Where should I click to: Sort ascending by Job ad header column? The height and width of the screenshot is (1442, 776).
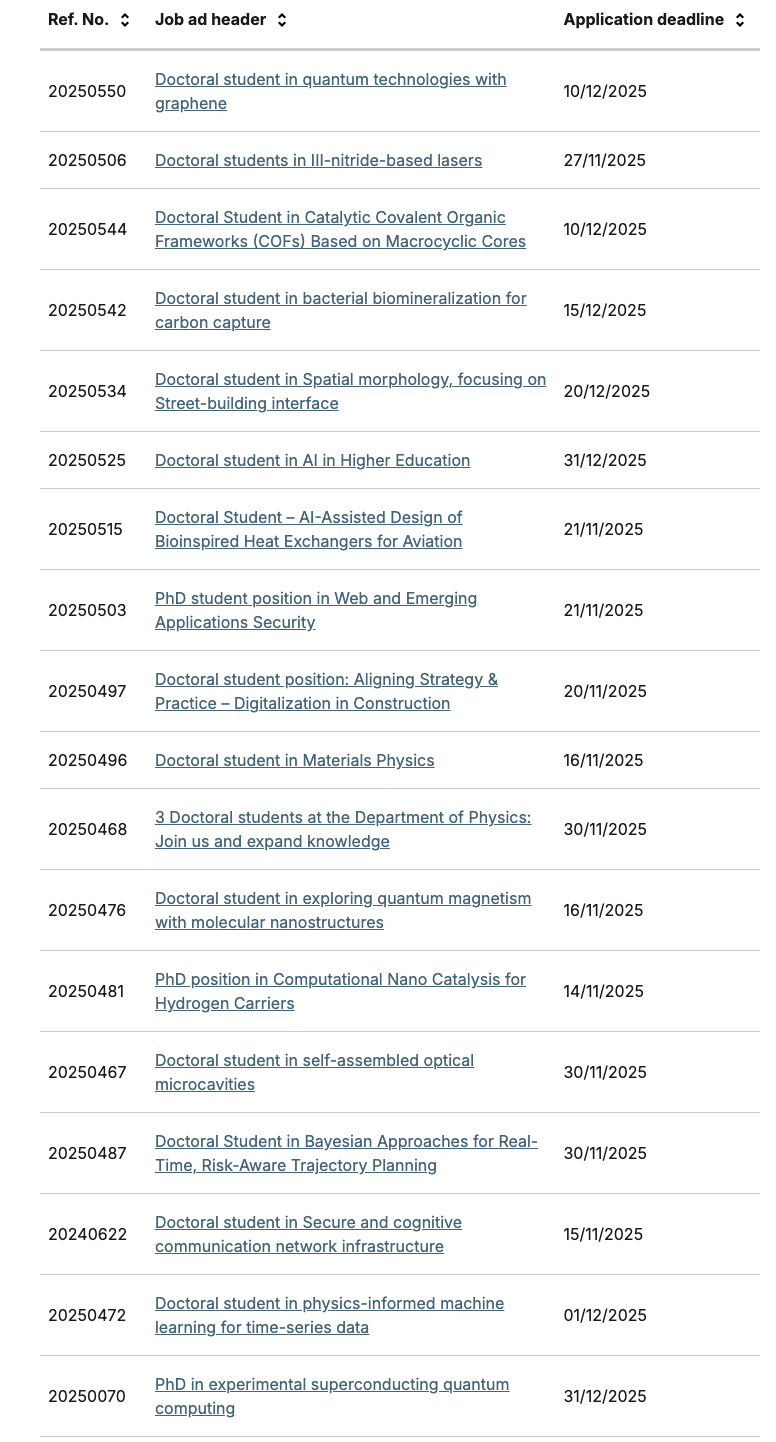279,15
